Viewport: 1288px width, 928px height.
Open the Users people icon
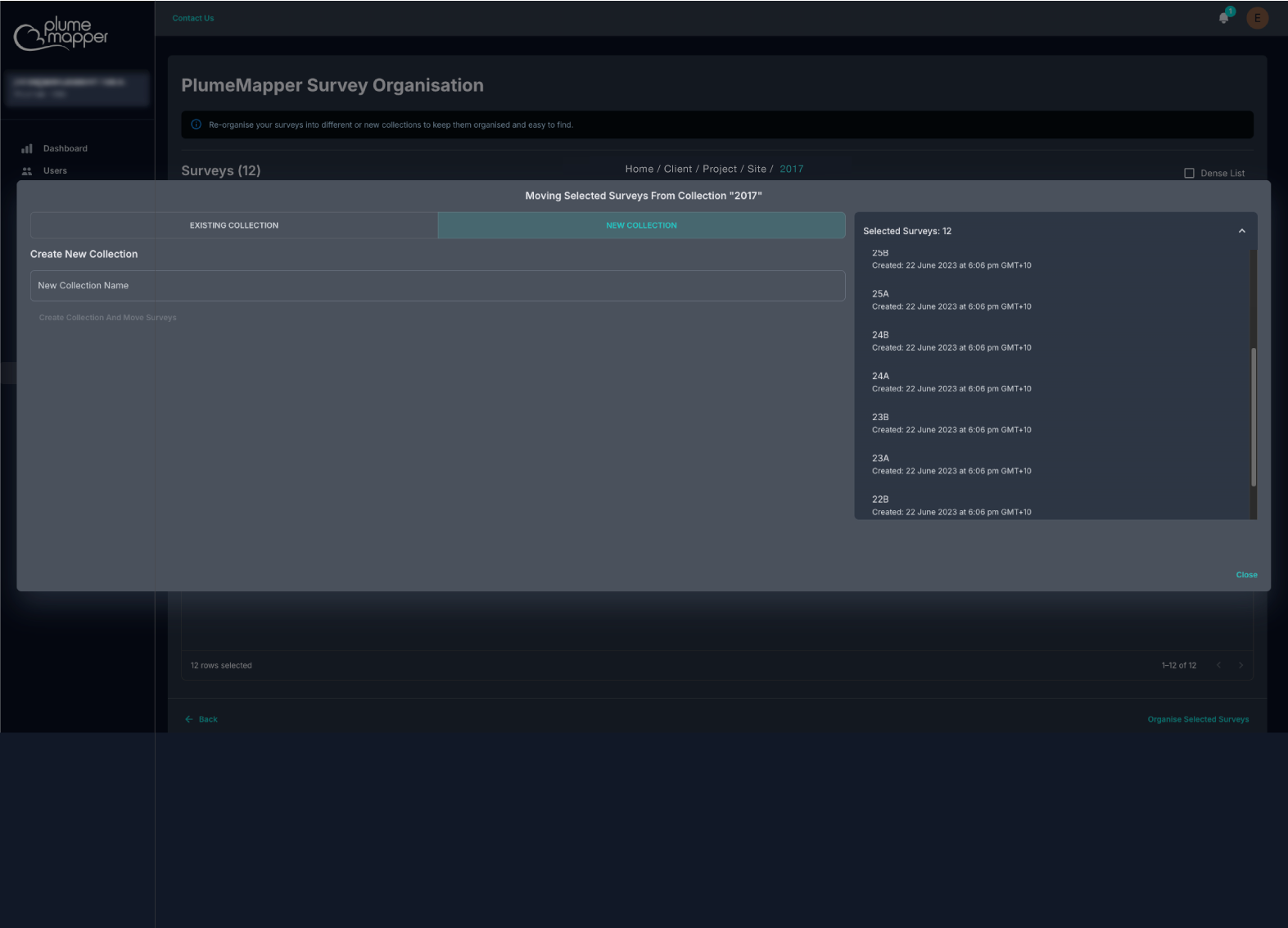27,171
